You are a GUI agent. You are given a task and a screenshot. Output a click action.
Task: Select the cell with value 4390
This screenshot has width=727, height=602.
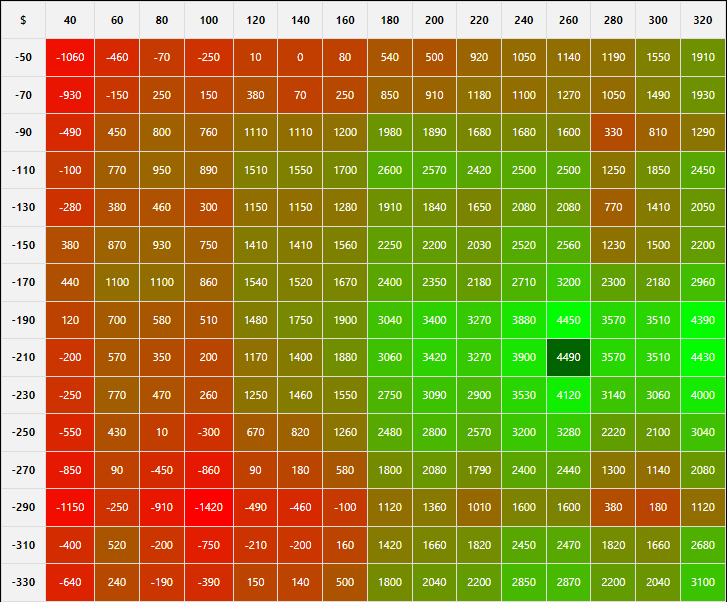[x=703, y=320]
